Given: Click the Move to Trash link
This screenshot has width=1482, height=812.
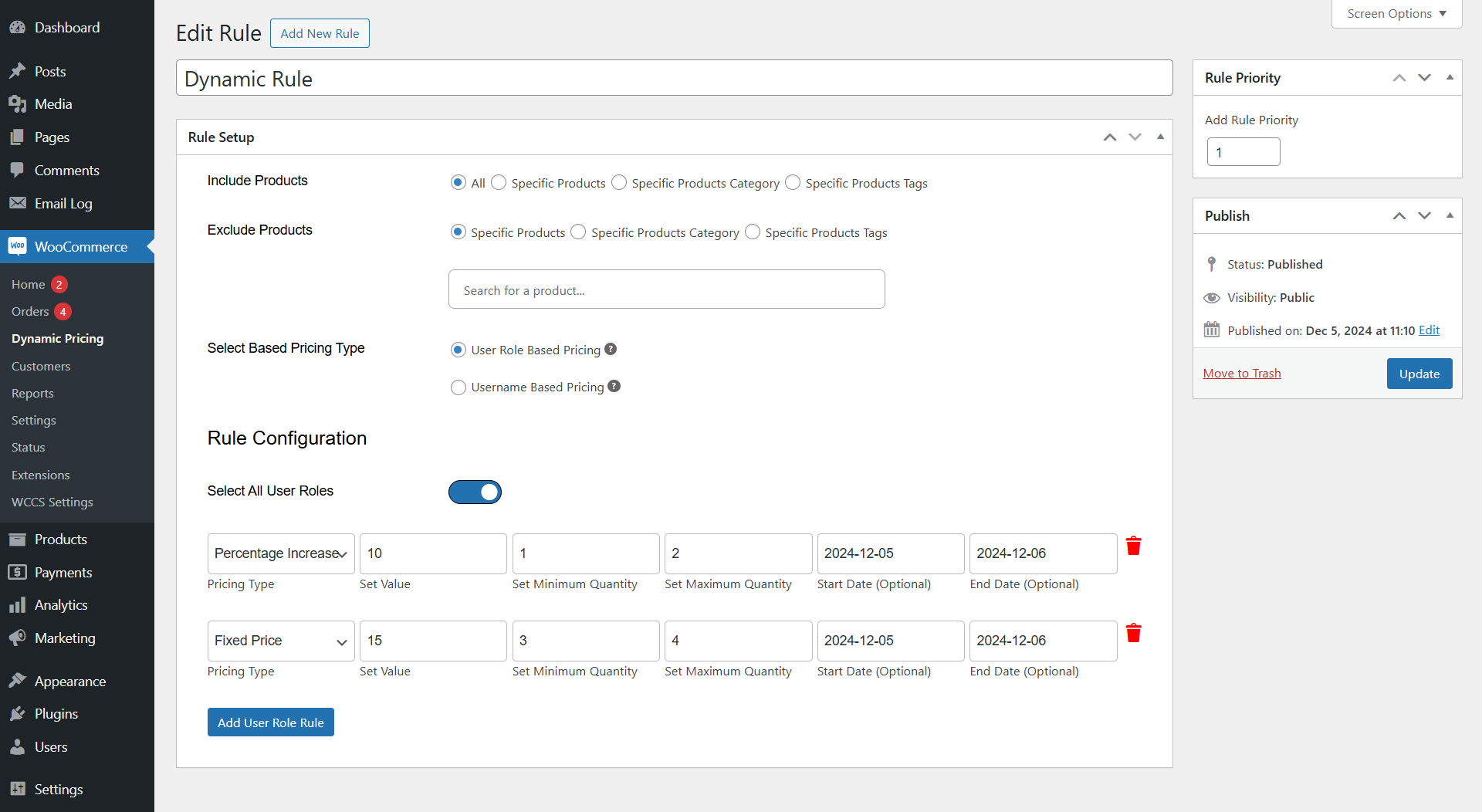Looking at the screenshot, I should pyautogui.click(x=1242, y=374).
